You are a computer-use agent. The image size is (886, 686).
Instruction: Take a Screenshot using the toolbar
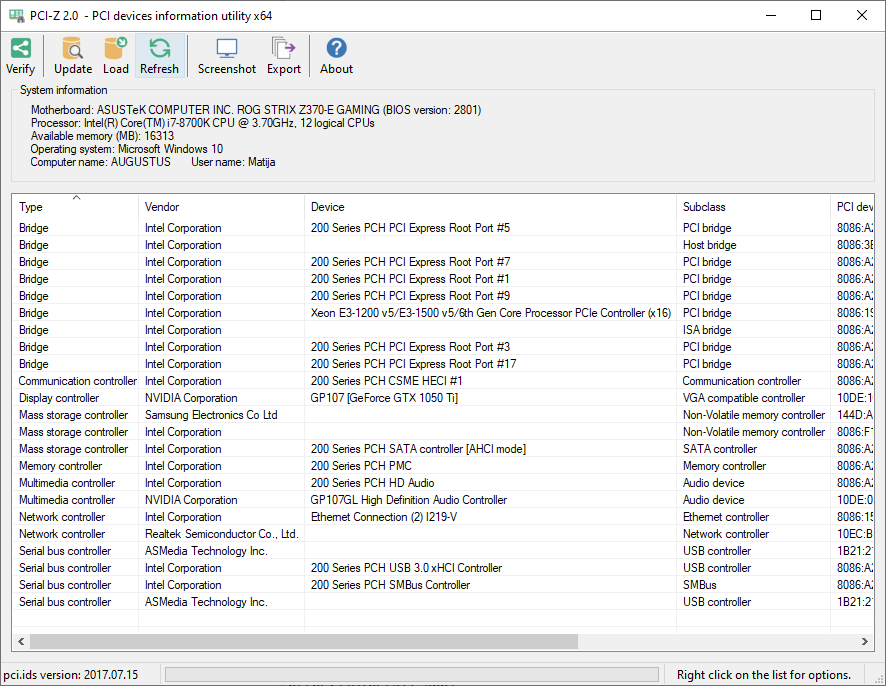227,56
